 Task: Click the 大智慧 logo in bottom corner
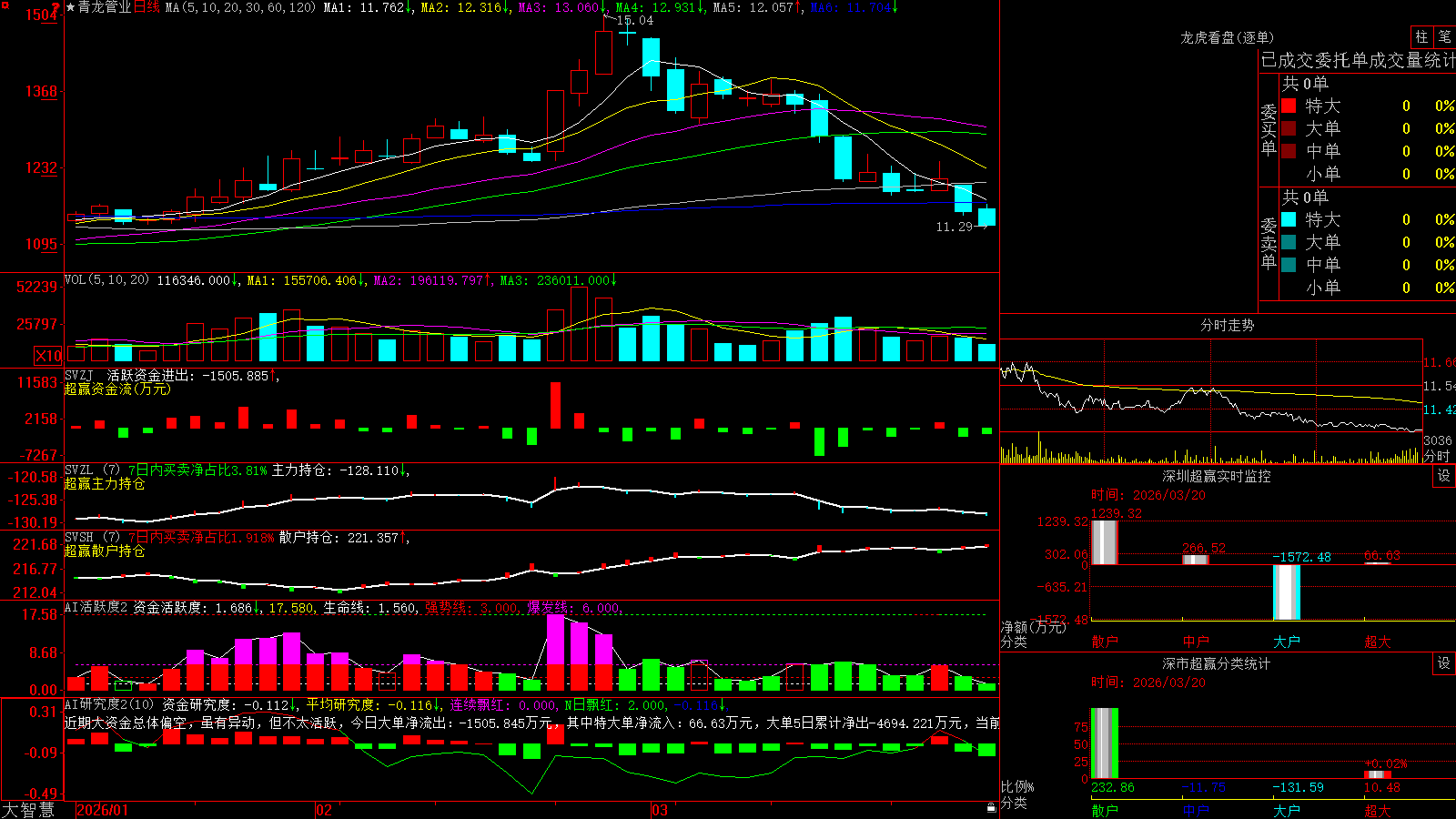(28, 810)
